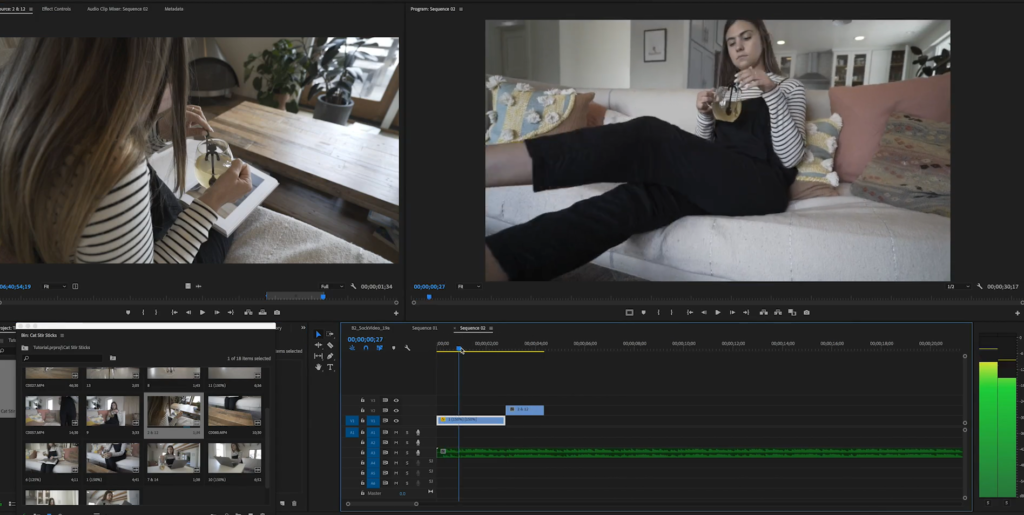Switch to Sequence 01 timeline tab
Viewport: 1024px width, 515px height.
[x=424, y=328]
